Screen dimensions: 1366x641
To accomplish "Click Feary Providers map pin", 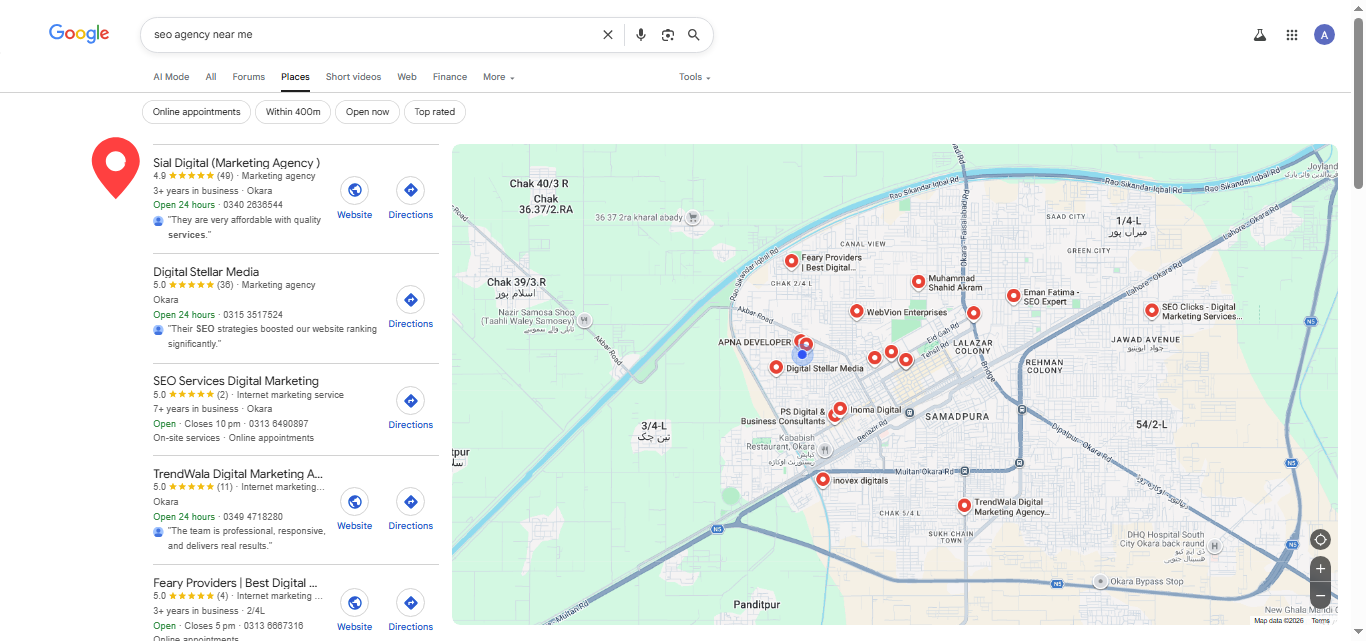I will click(x=791, y=261).
